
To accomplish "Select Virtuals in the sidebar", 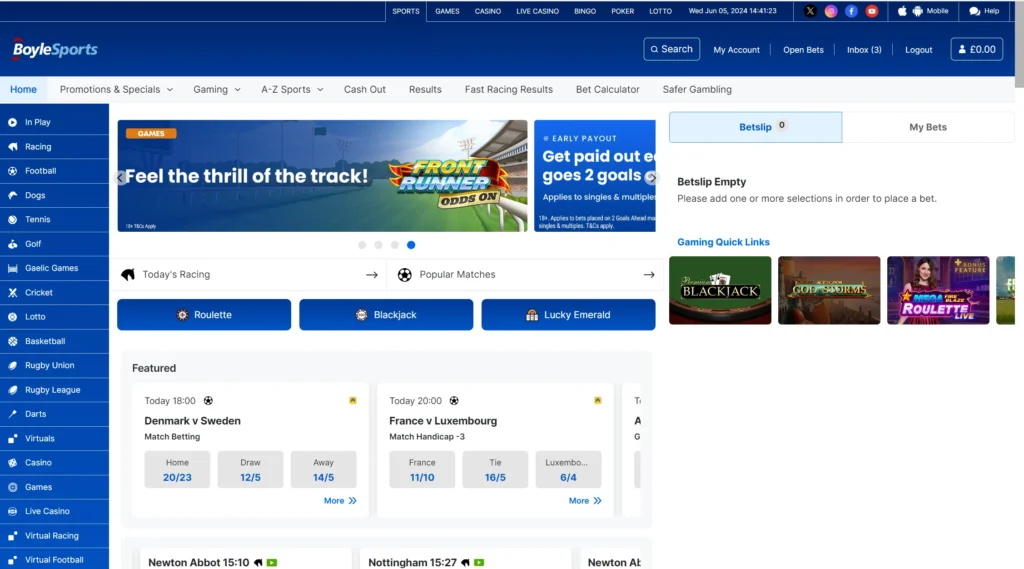I will (54, 438).
